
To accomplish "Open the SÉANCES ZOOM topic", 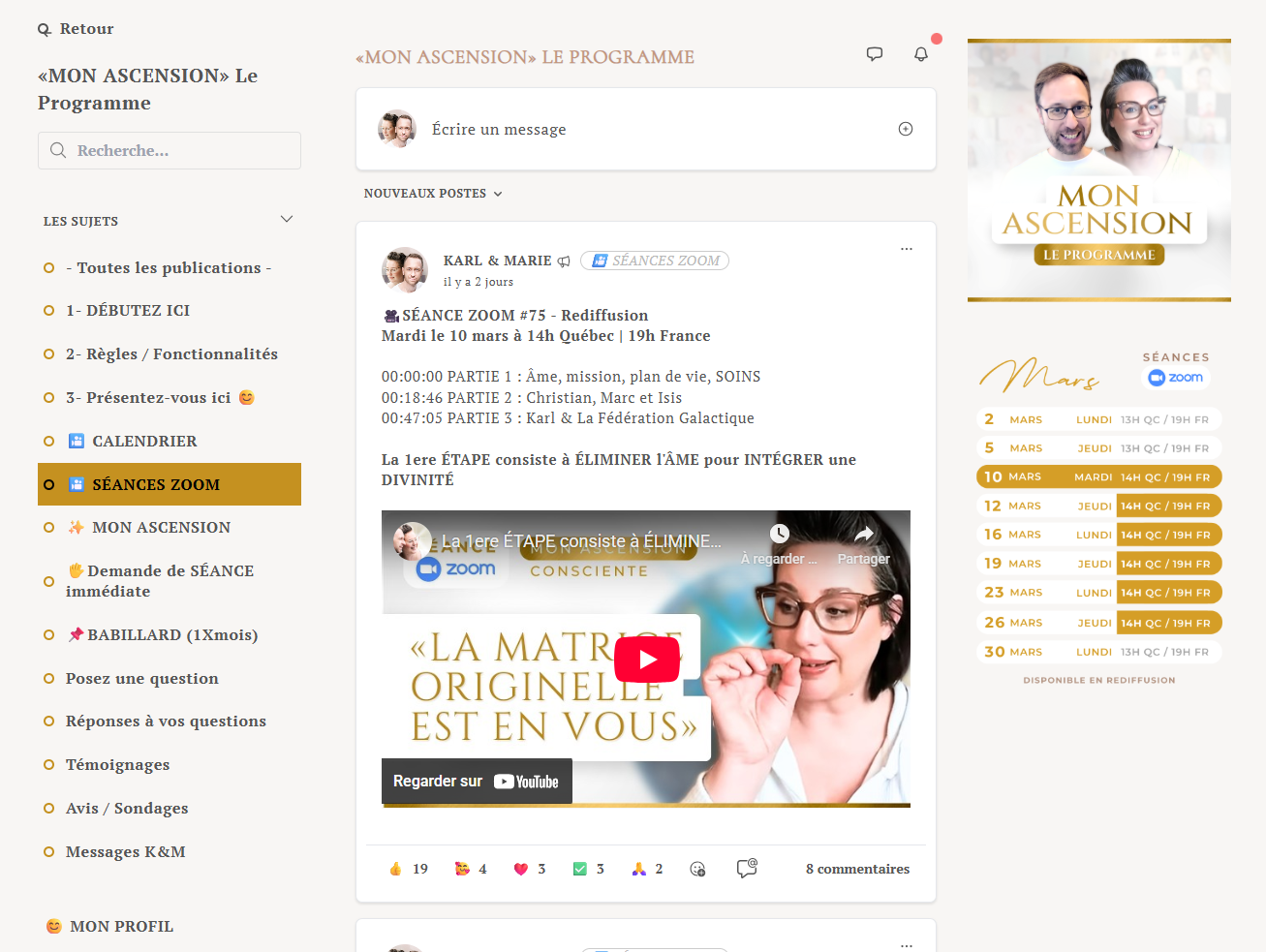I will pos(154,483).
